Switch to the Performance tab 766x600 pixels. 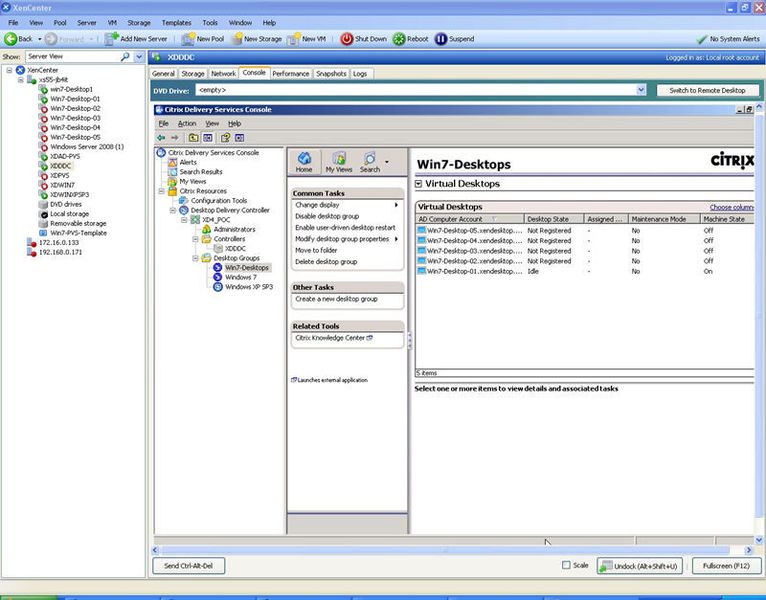point(291,73)
